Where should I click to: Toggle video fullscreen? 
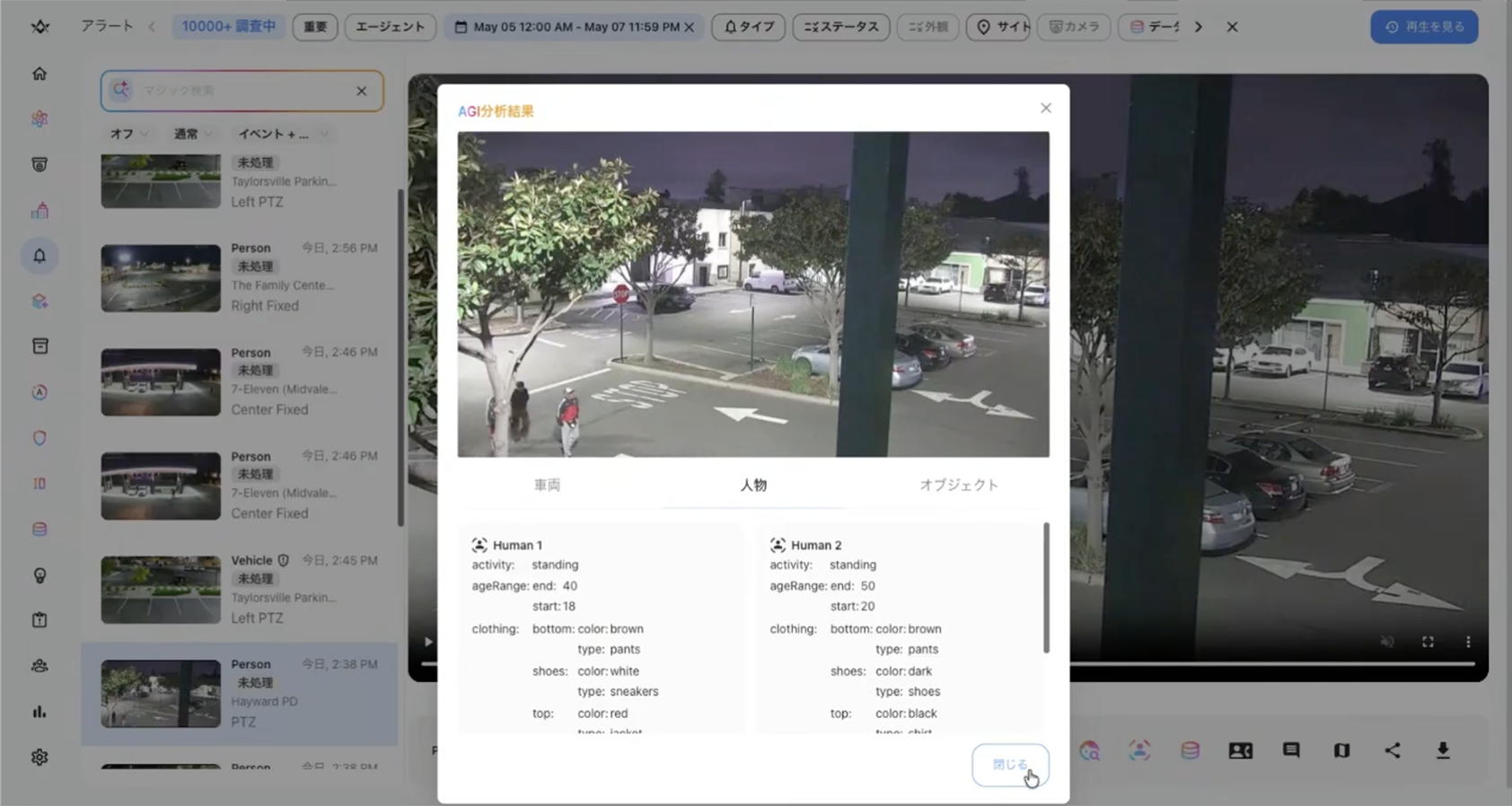click(x=1428, y=642)
